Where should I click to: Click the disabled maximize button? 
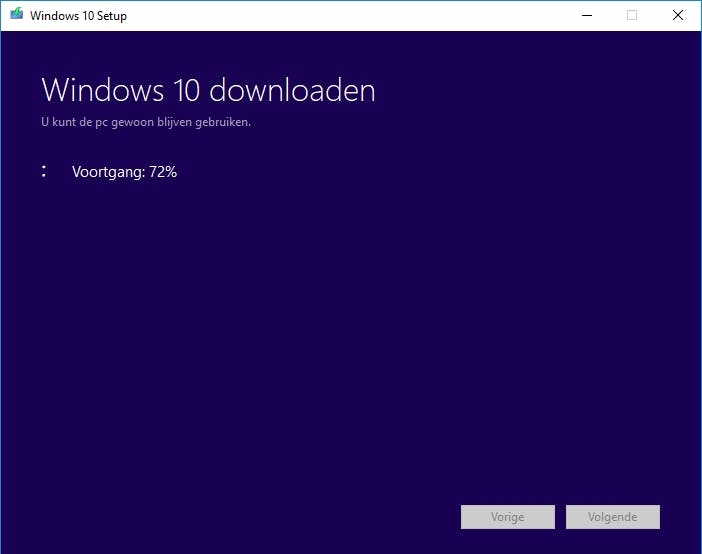pyautogui.click(x=632, y=15)
